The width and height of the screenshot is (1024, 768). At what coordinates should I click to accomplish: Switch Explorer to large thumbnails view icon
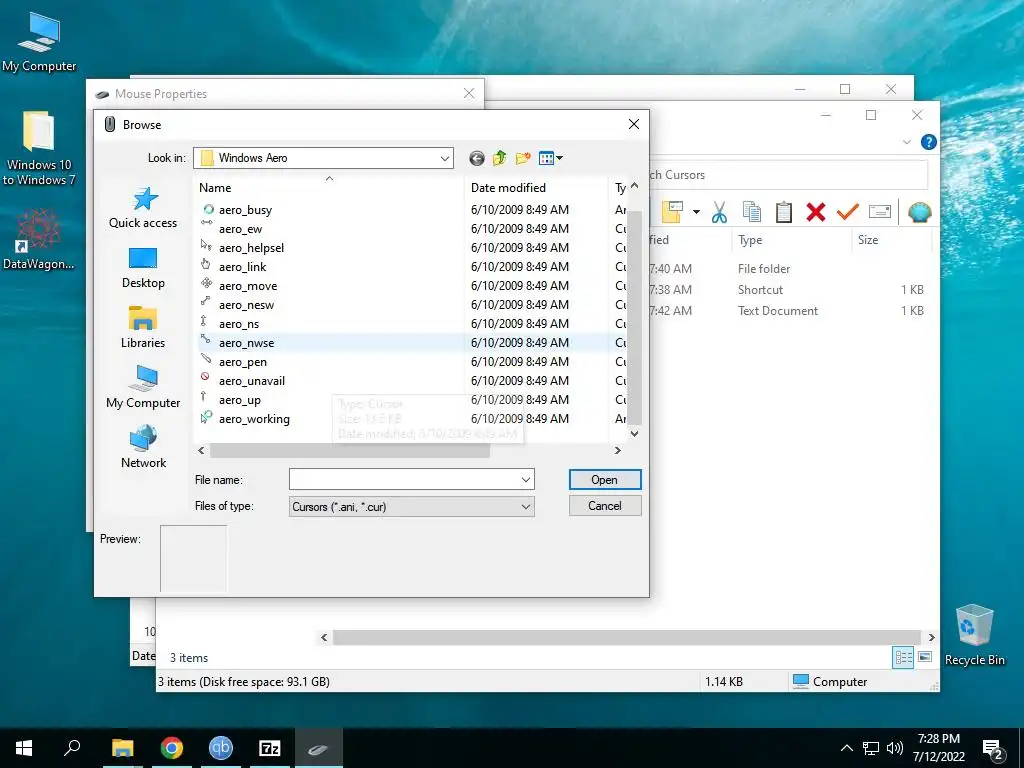click(925, 657)
